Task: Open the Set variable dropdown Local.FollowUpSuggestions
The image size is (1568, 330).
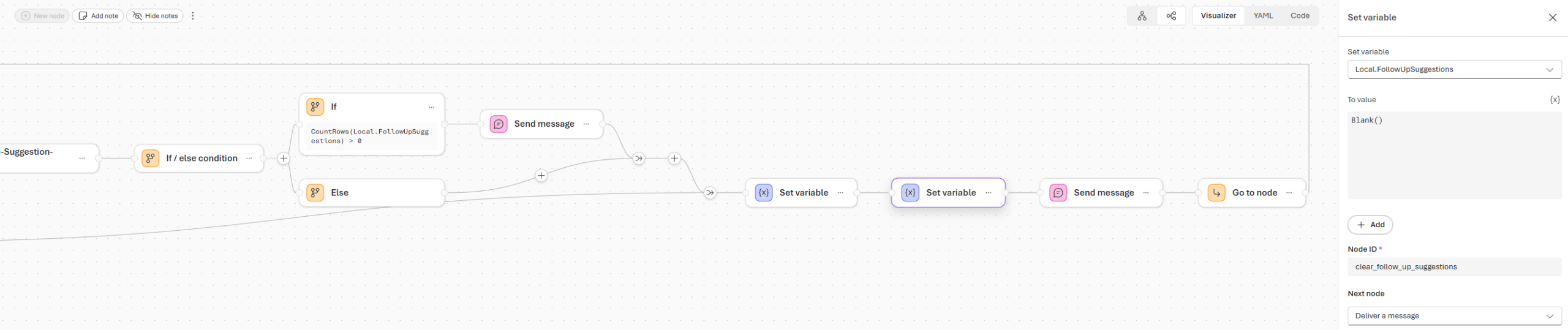Action: click(x=1454, y=70)
